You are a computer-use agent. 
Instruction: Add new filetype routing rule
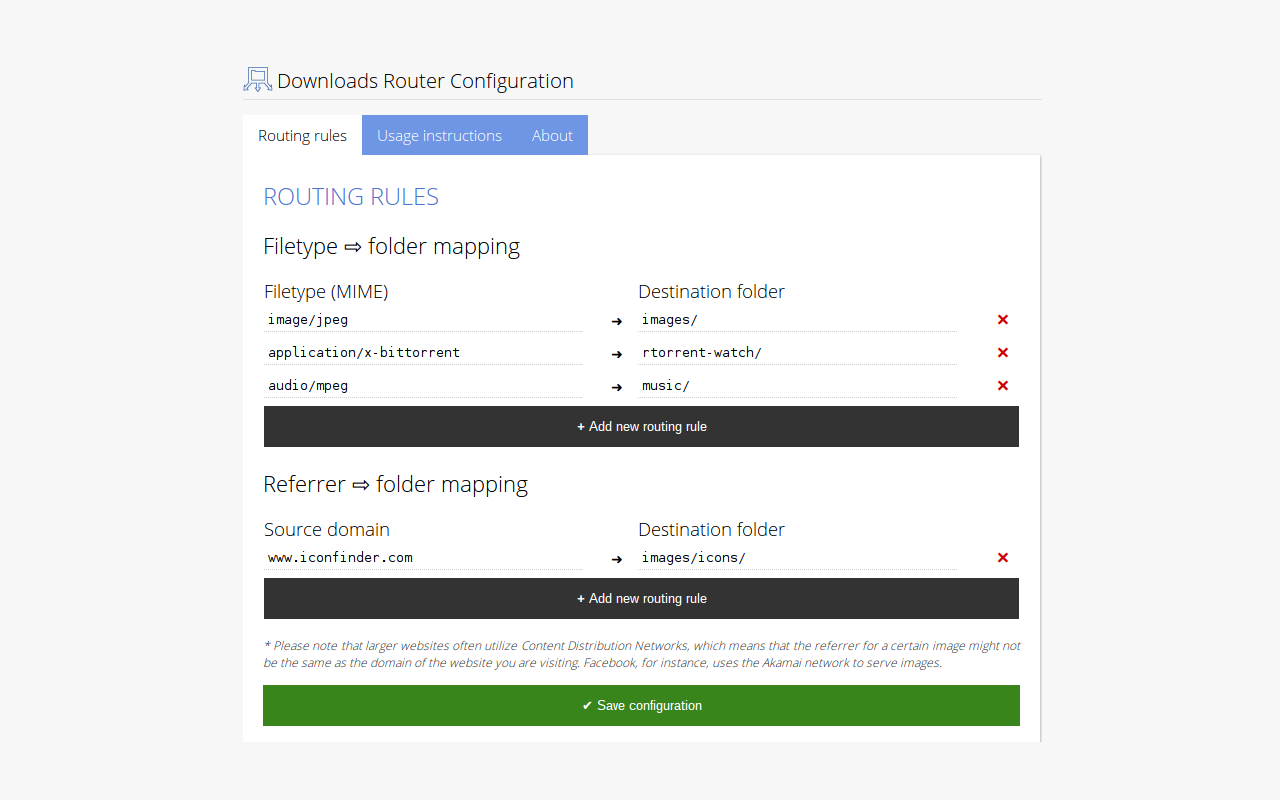click(641, 426)
